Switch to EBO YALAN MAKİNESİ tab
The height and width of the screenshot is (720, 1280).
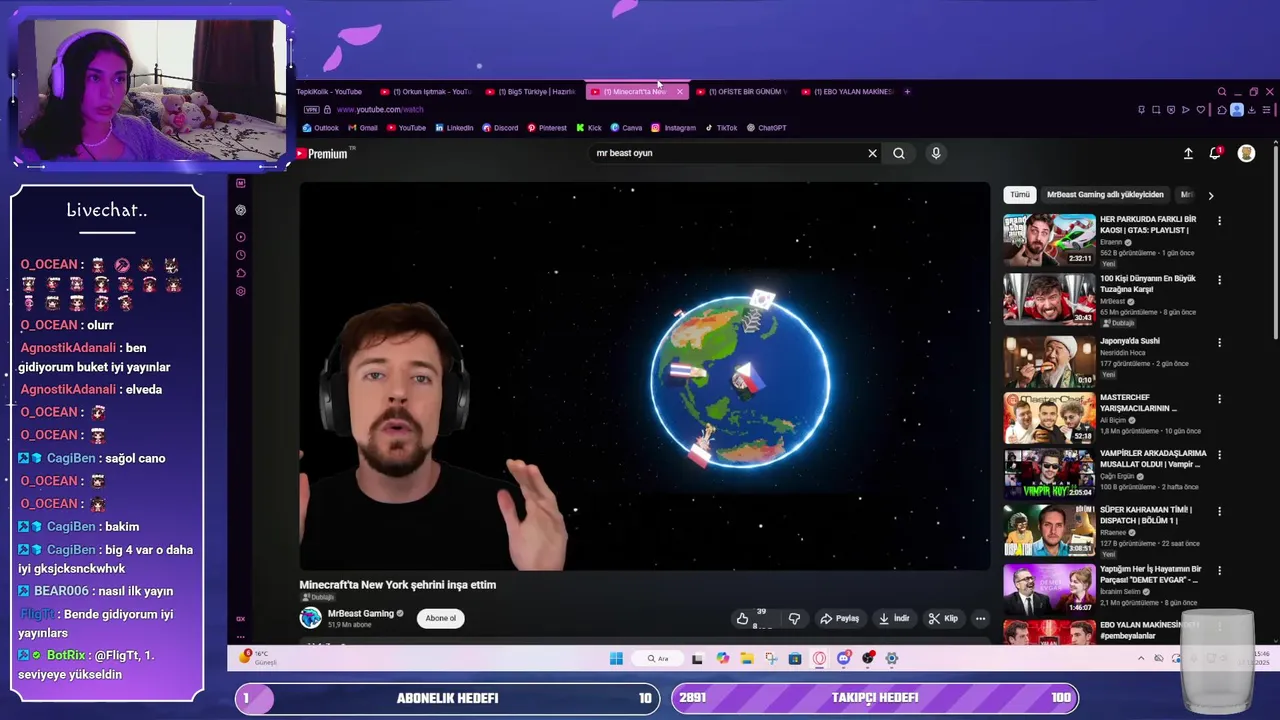coord(846,92)
